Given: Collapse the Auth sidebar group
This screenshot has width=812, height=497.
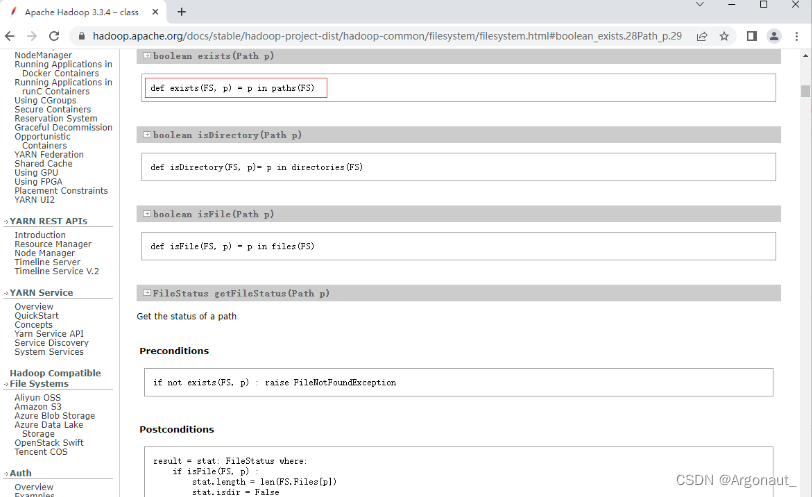Looking at the screenshot, I should pyautogui.click(x=6, y=474).
